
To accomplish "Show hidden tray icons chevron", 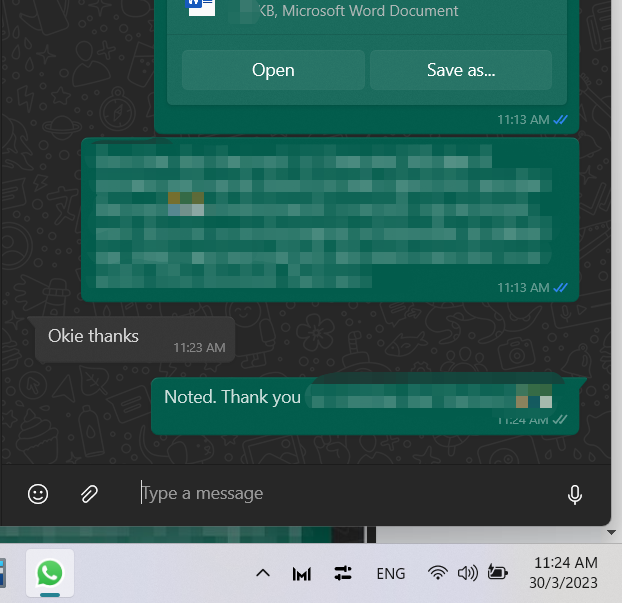I will [263, 573].
